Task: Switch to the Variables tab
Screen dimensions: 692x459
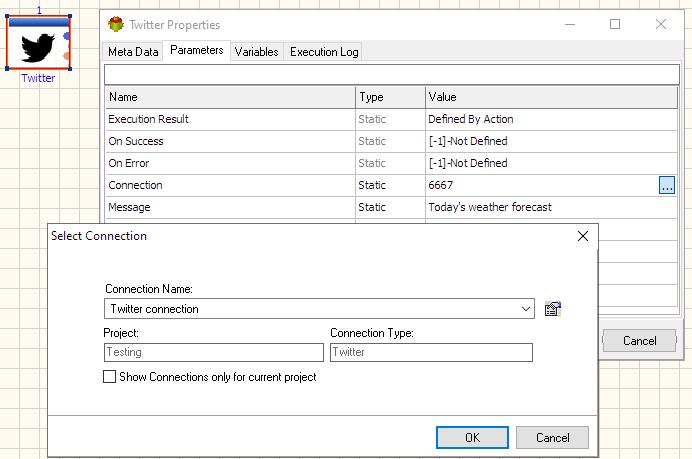Action: point(256,52)
